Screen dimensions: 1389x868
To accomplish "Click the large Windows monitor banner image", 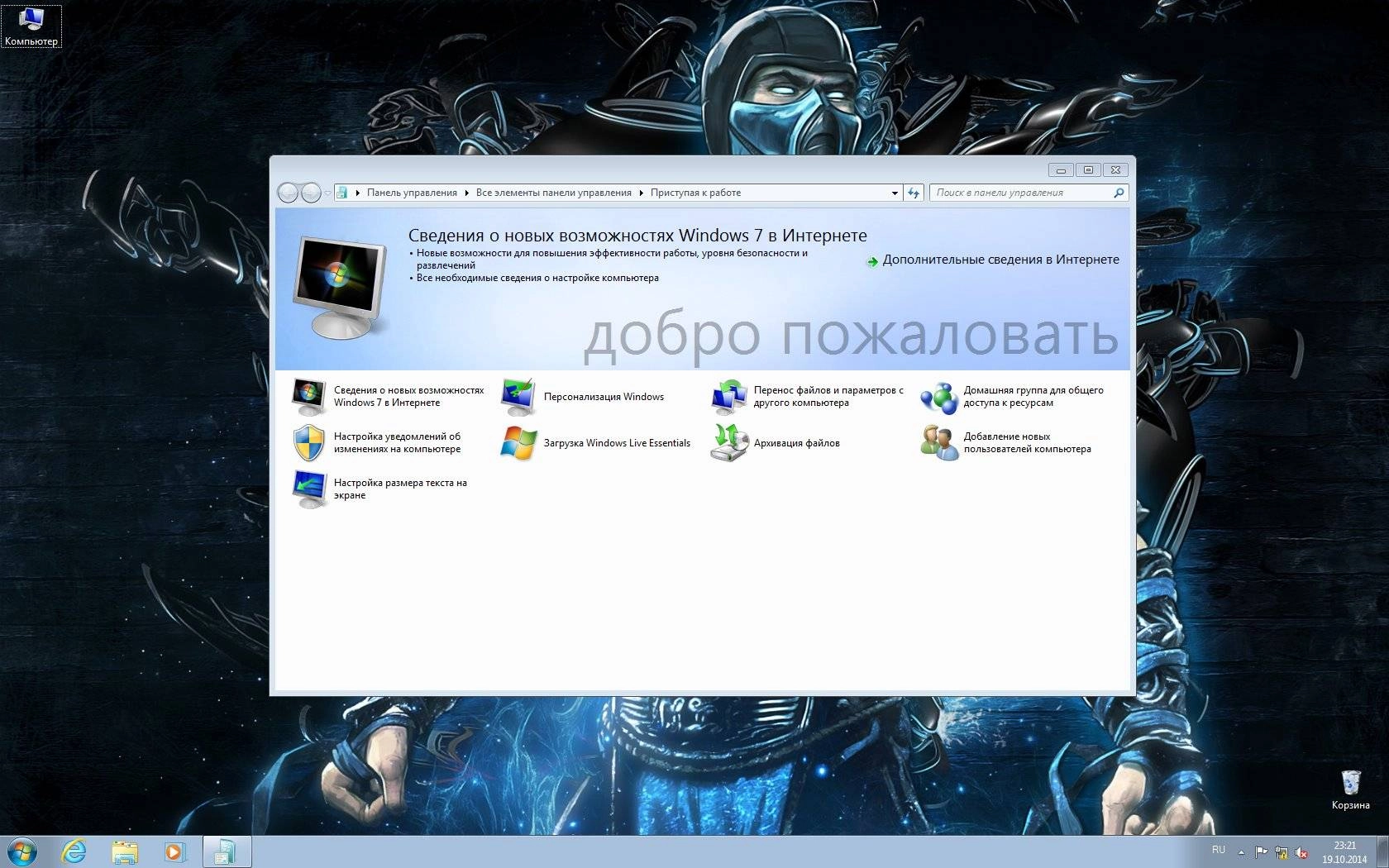I will (340, 286).
